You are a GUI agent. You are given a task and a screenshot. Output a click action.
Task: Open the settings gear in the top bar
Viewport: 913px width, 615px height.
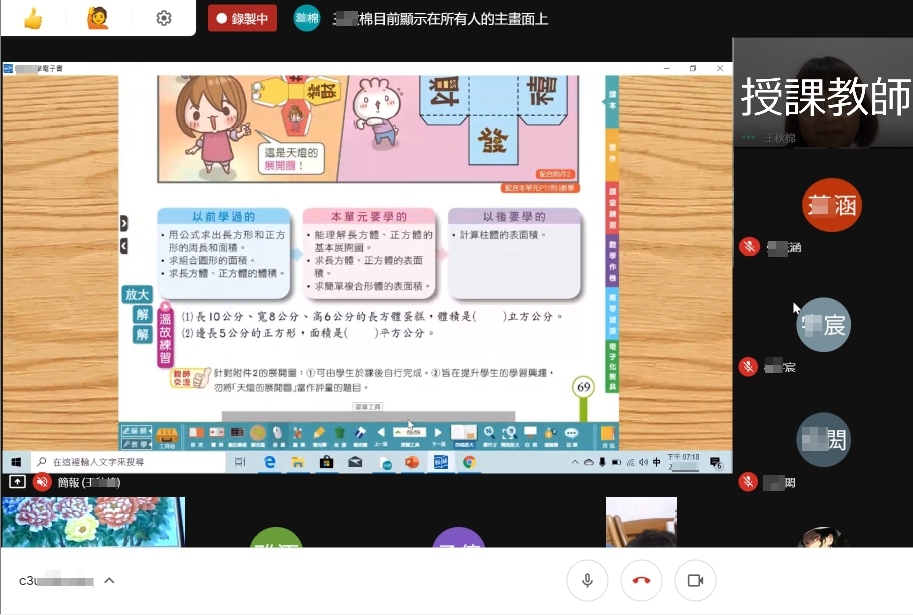click(164, 18)
